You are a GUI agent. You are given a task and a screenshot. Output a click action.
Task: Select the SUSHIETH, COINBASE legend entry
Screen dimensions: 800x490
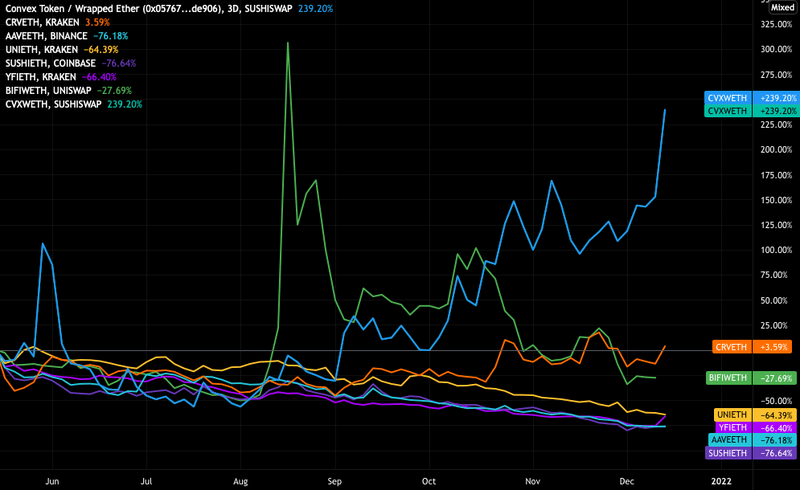(51, 63)
